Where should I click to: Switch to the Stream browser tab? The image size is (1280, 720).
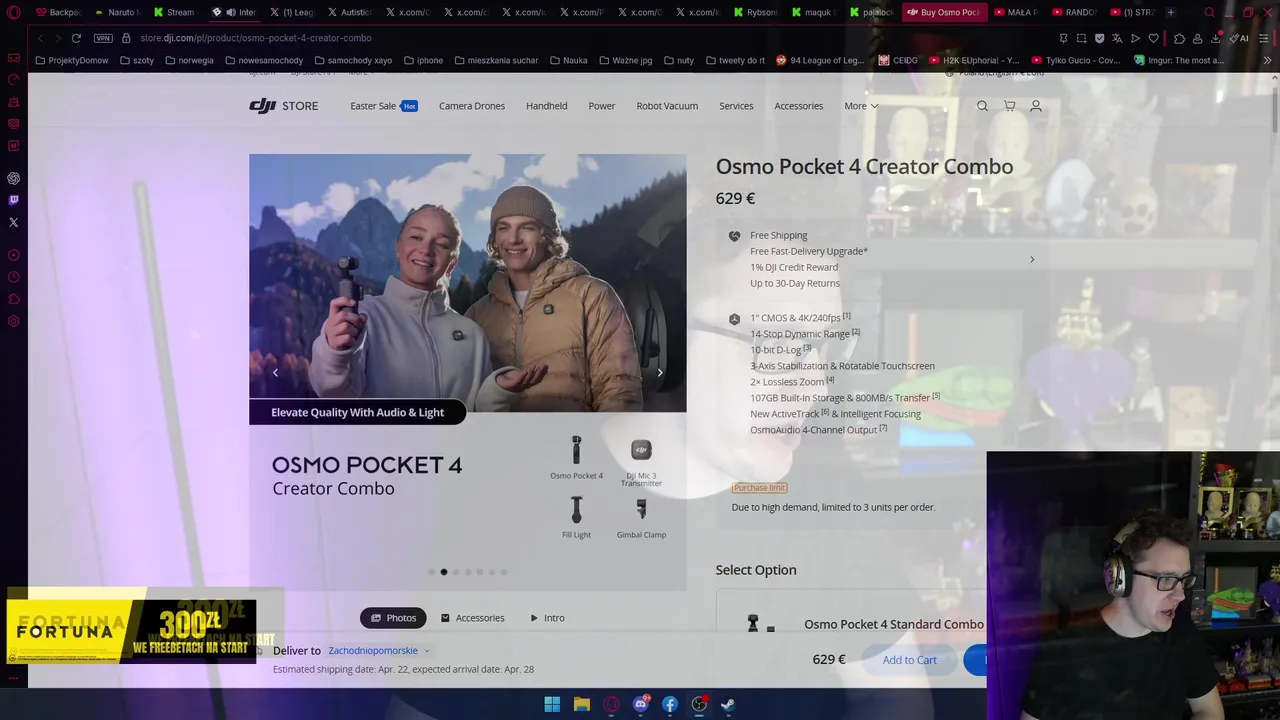(174, 12)
